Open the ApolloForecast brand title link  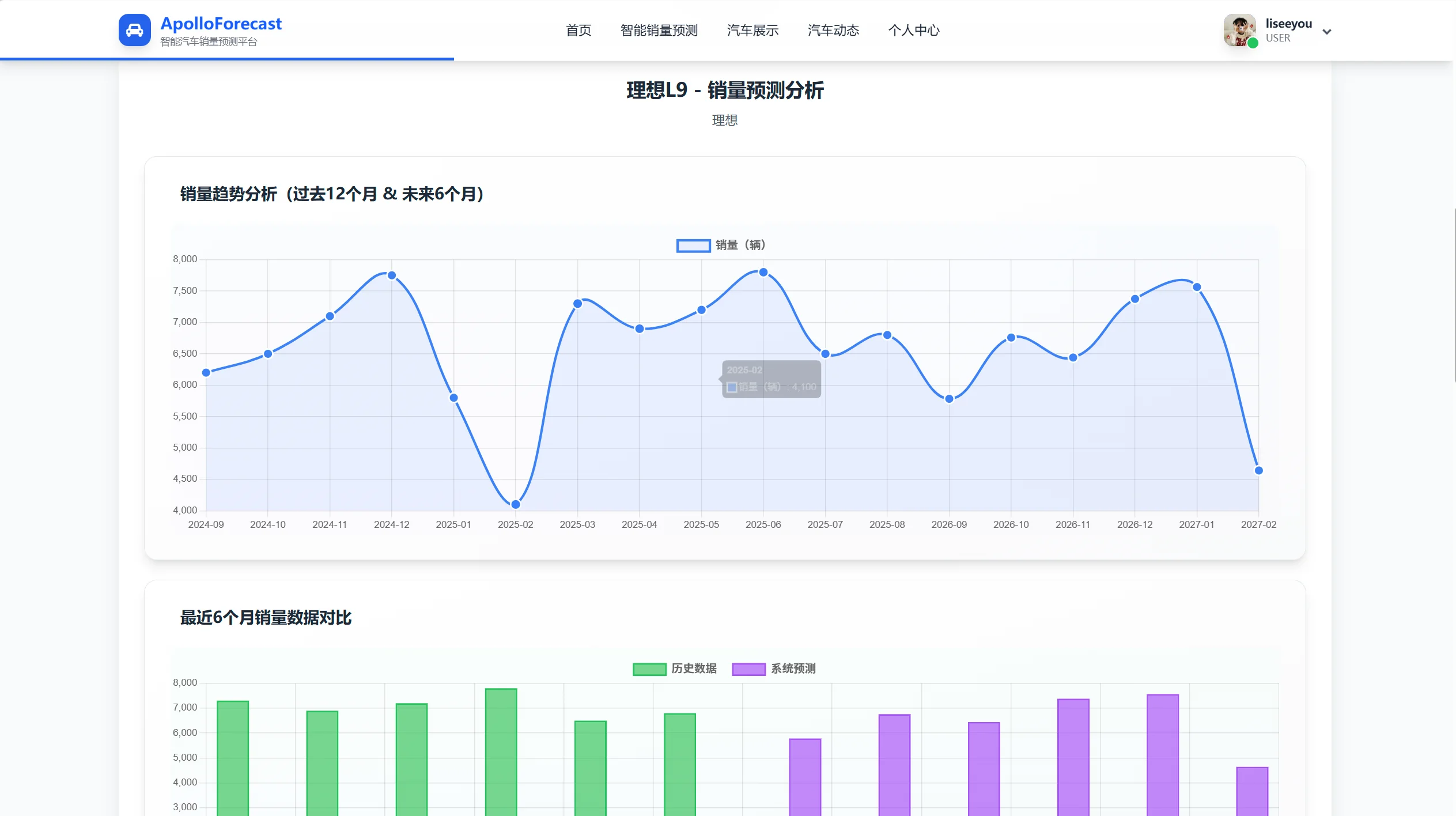point(221,24)
